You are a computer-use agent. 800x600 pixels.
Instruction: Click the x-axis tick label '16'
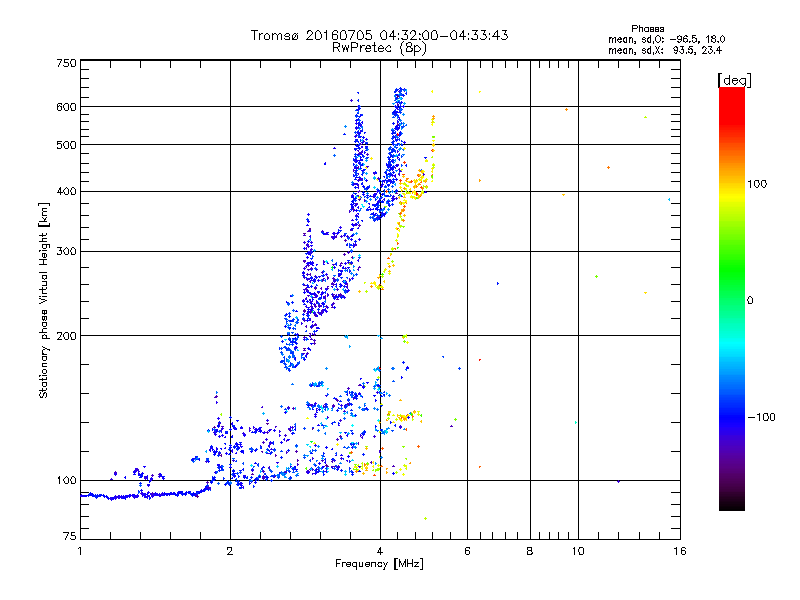(680, 551)
